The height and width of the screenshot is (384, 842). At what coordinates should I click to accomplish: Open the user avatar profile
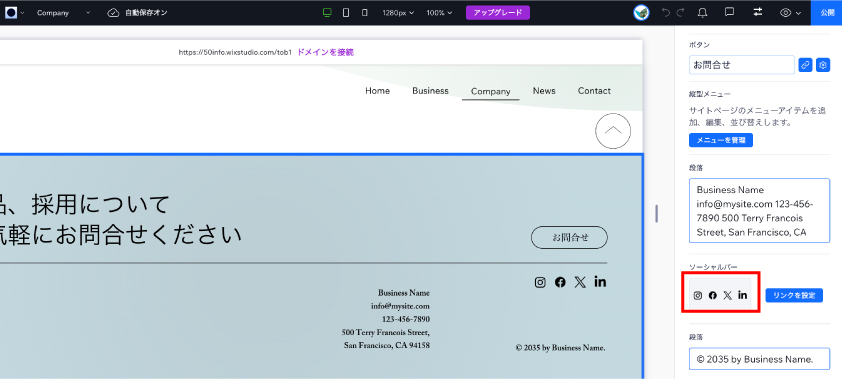coord(641,12)
